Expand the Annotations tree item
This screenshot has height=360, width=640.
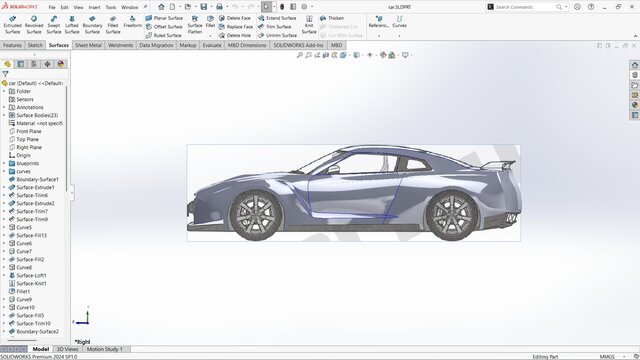click(4, 107)
